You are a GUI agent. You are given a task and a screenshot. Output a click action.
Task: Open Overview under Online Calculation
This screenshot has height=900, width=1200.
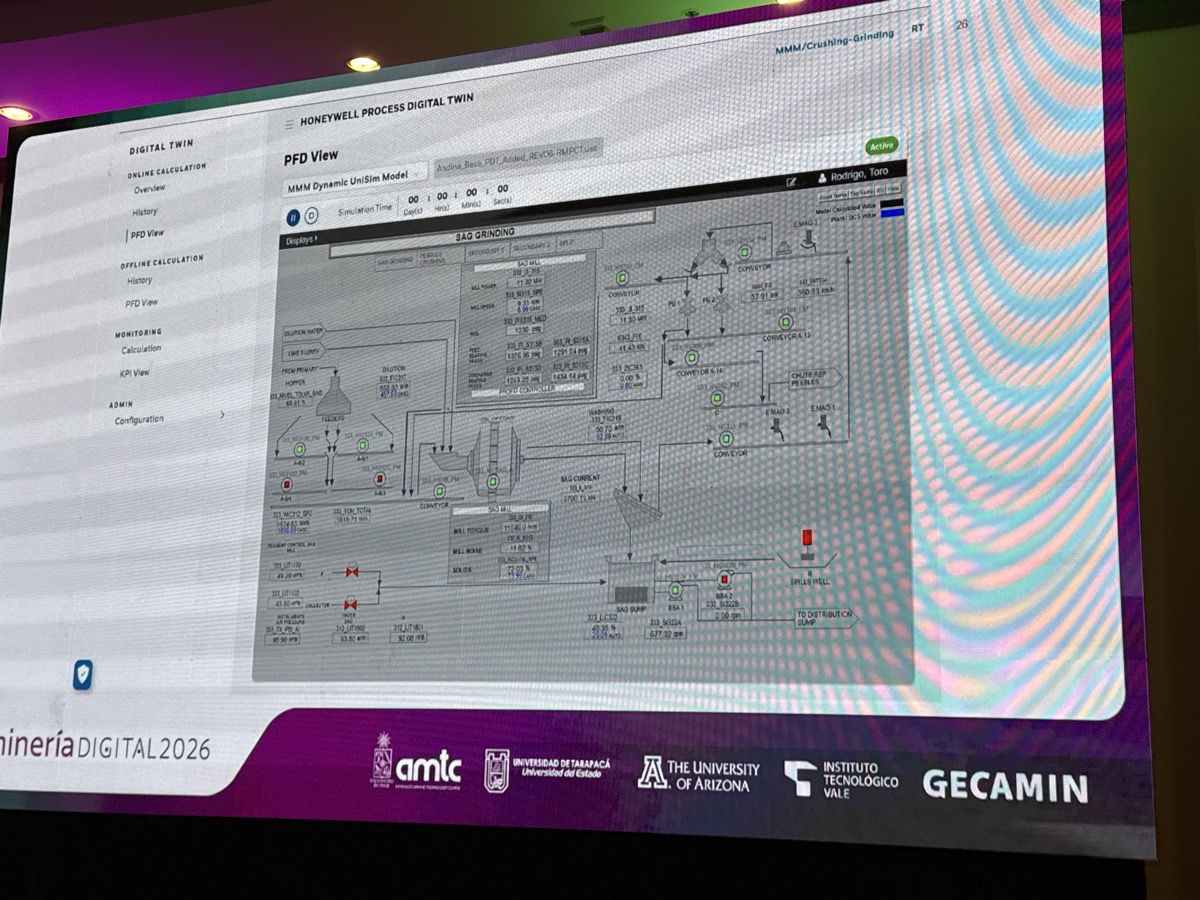point(150,189)
